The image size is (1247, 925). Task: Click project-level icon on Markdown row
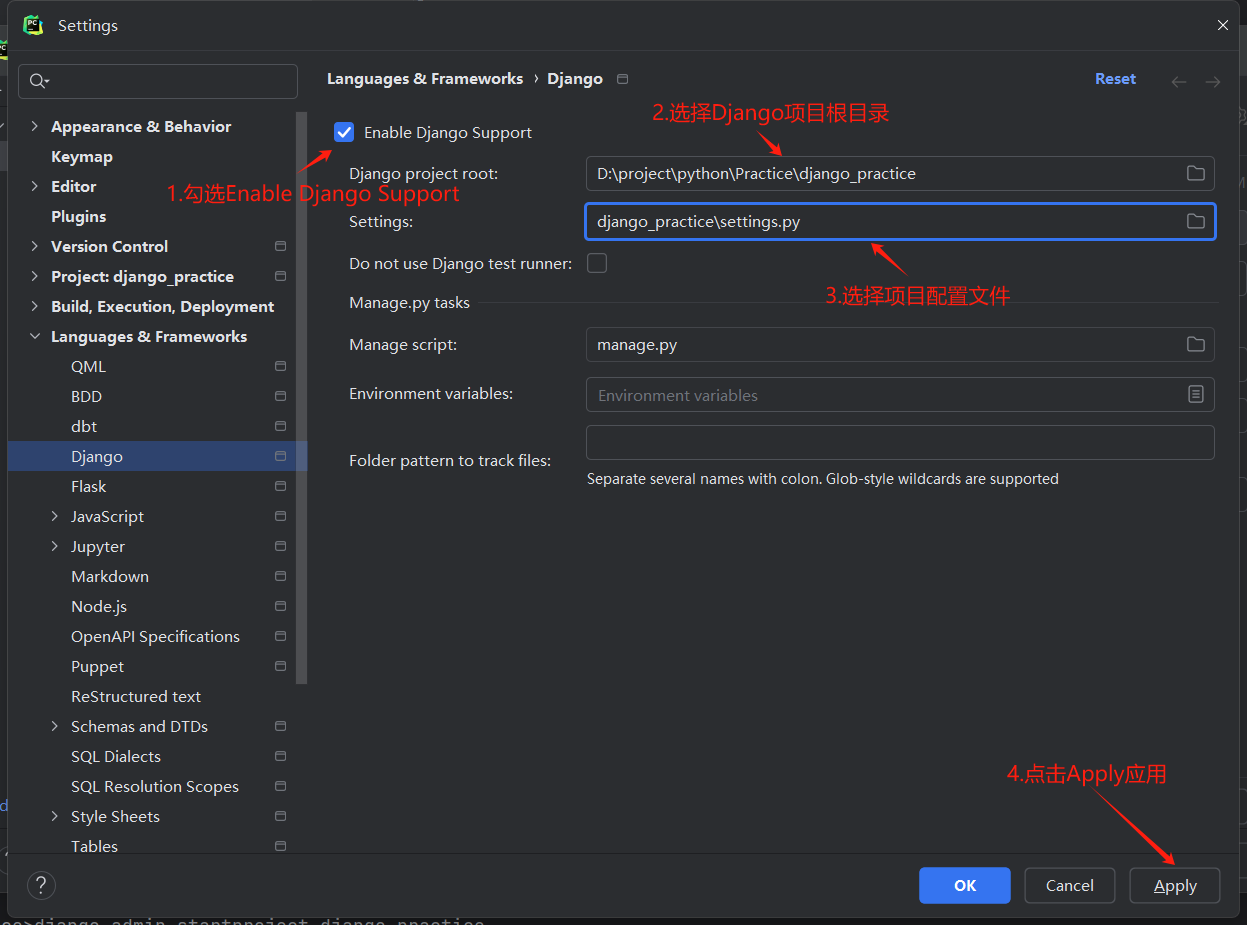[x=280, y=576]
